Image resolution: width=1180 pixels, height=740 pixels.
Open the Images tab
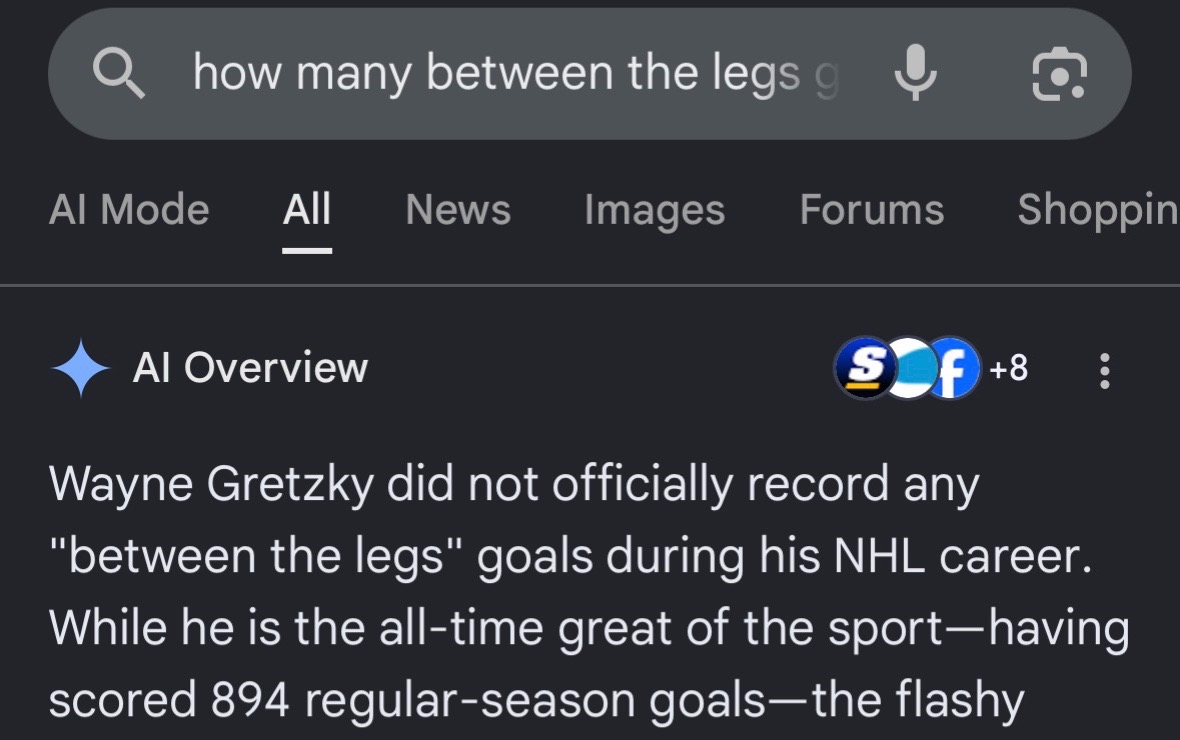[655, 210]
